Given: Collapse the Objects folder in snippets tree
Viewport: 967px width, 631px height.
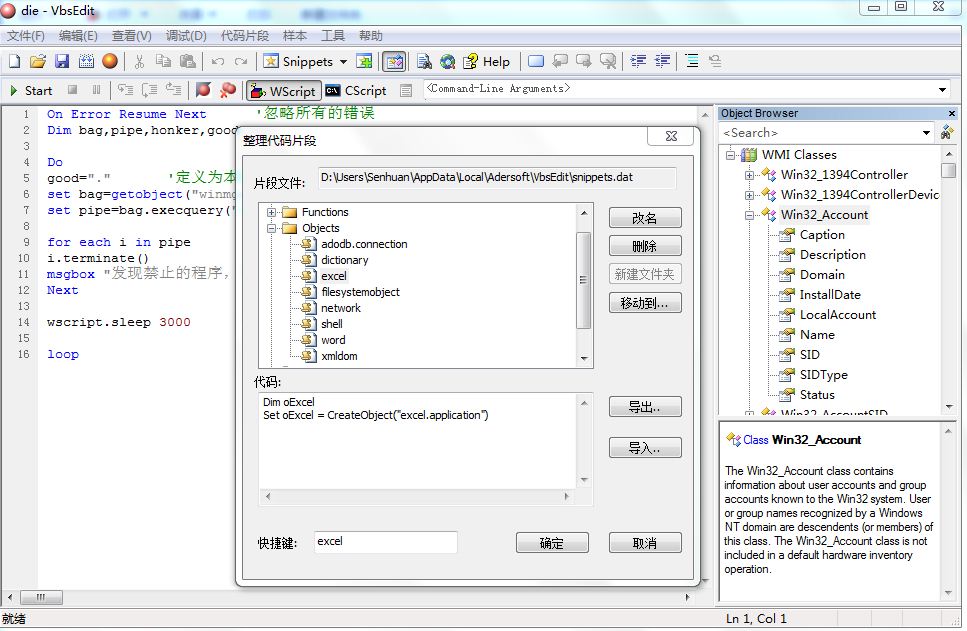Looking at the screenshot, I should pos(271,228).
